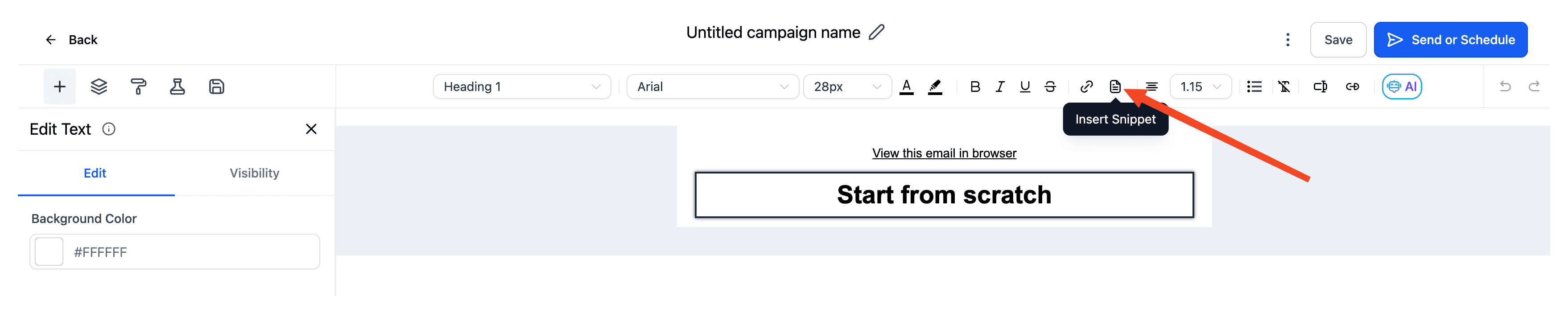Open the AI assistant button
Image resolution: width=1568 pixels, height=314 pixels.
(1401, 87)
